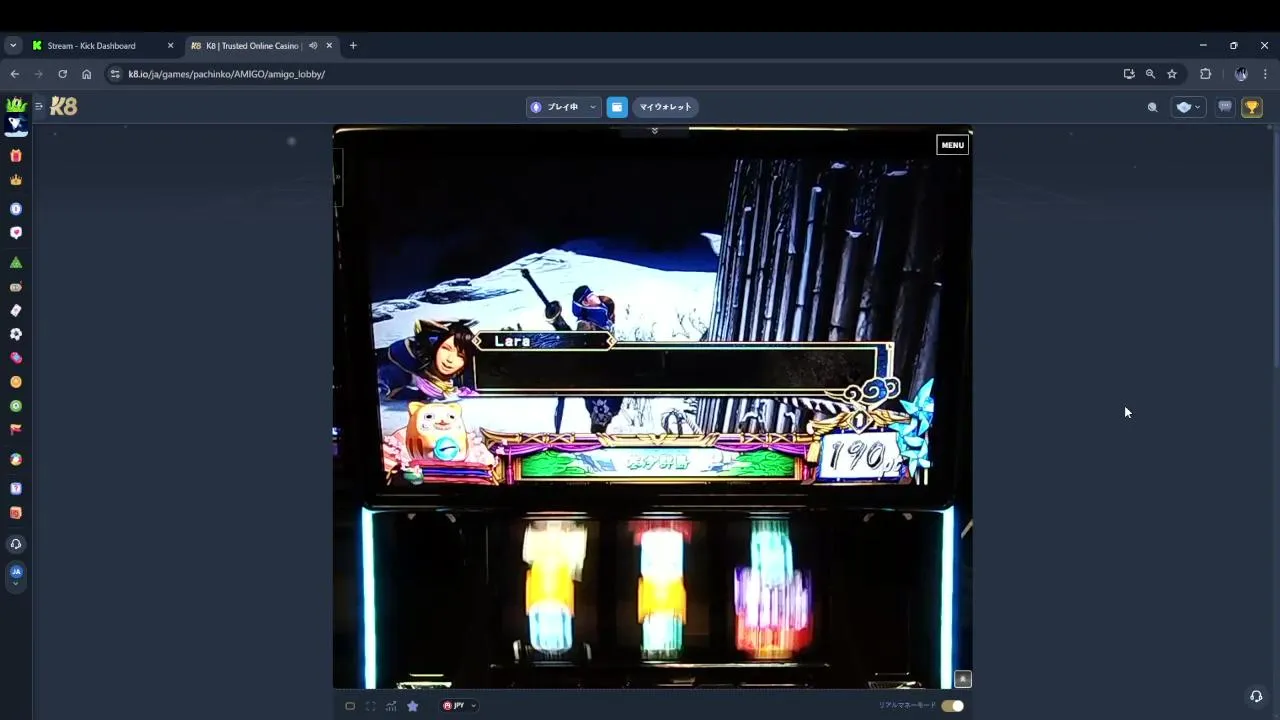Image resolution: width=1280 pixels, height=720 pixels.
Task: Click the Chrome extensions puzzle icon
Action: click(x=1205, y=74)
